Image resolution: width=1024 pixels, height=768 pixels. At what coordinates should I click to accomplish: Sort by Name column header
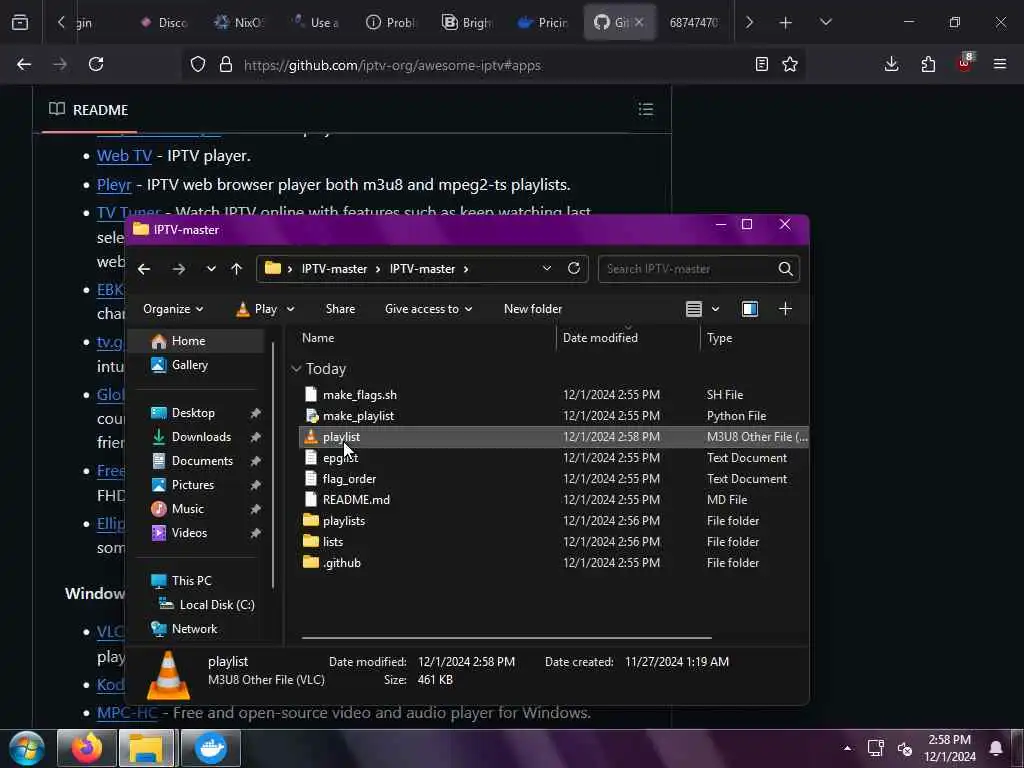coord(318,338)
